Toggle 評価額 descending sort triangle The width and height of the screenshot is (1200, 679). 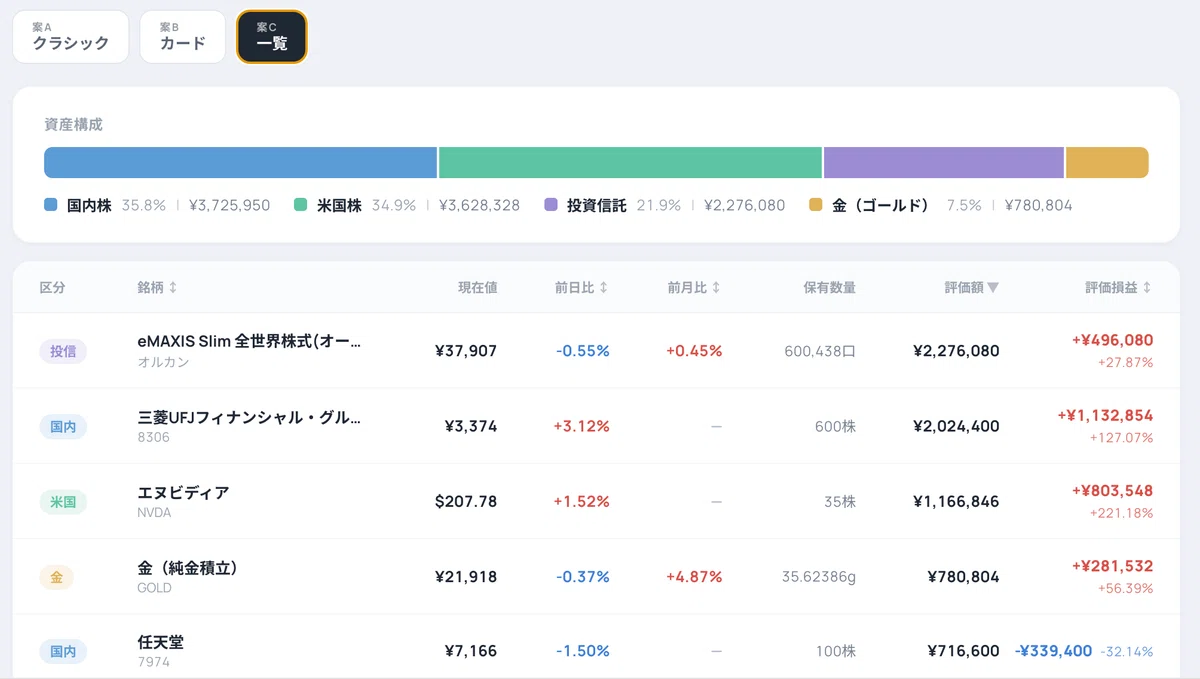point(993,288)
